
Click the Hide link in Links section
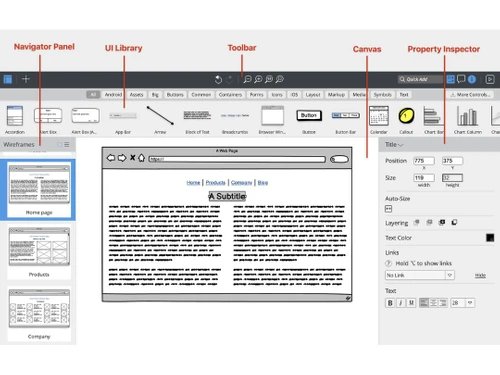coord(480,275)
